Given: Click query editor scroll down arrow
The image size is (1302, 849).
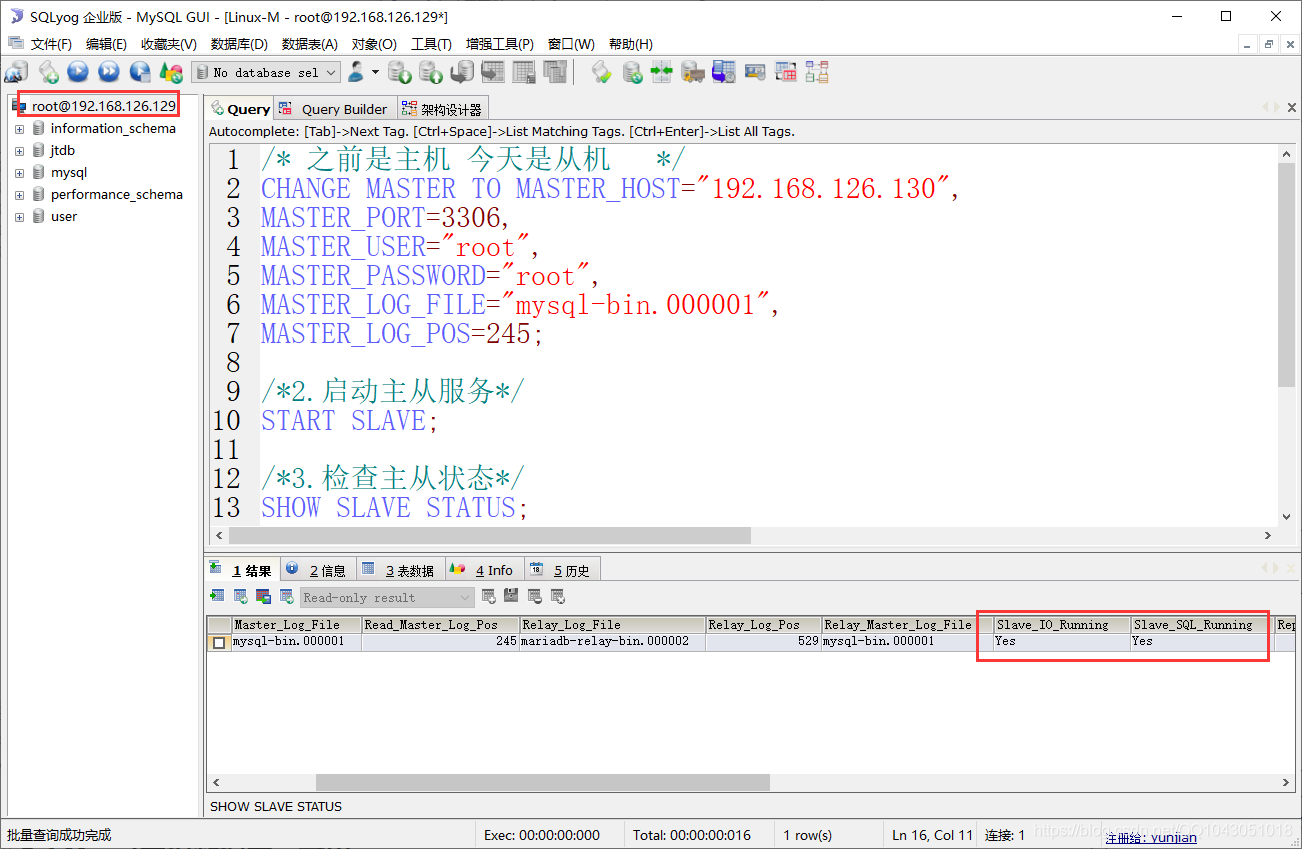Looking at the screenshot, I should (1286, 517).
